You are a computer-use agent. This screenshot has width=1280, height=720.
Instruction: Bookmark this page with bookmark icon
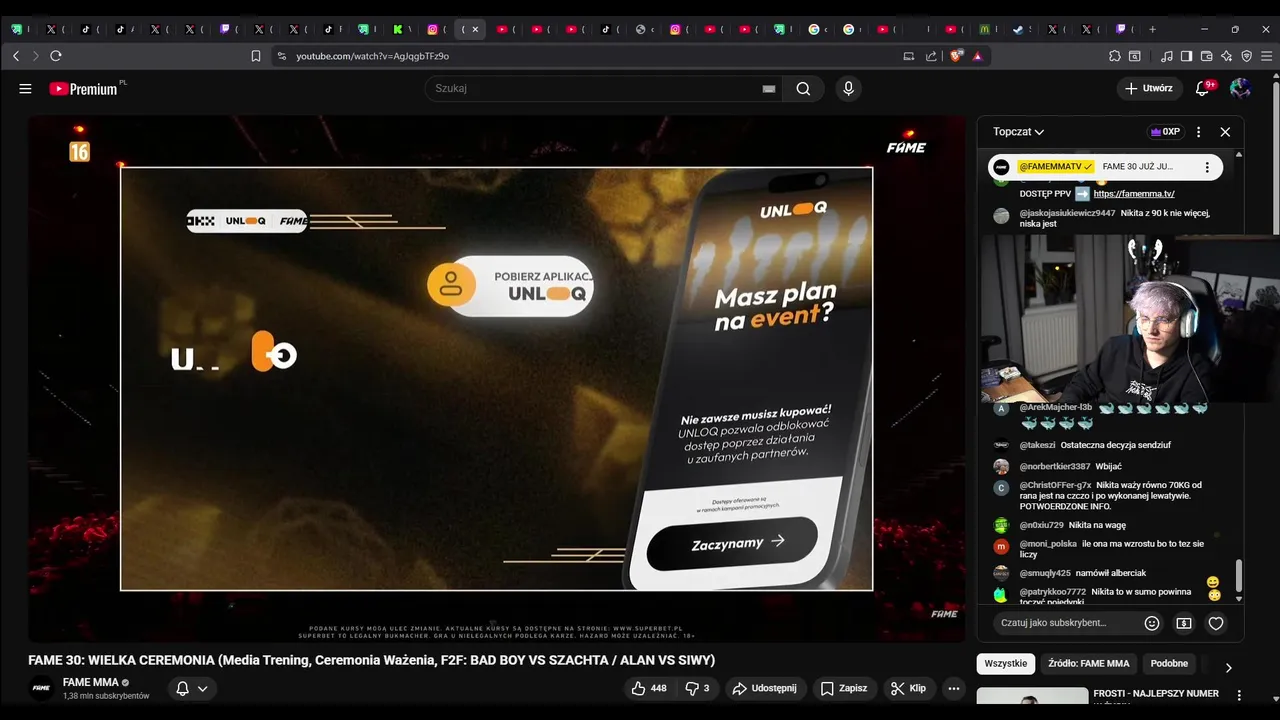(x=256, y=56)
